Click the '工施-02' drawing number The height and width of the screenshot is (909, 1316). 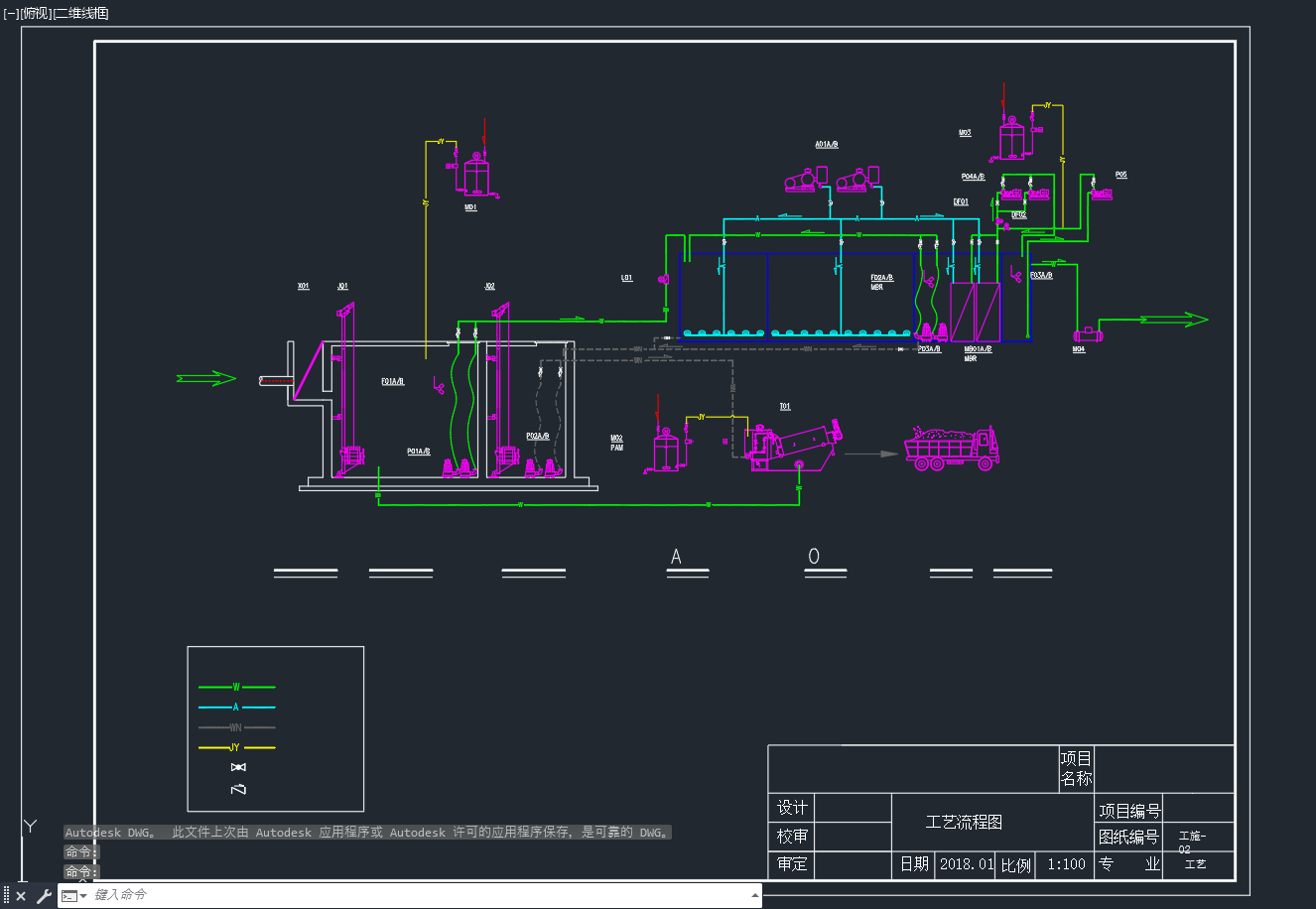click(x=1191, y=843)
